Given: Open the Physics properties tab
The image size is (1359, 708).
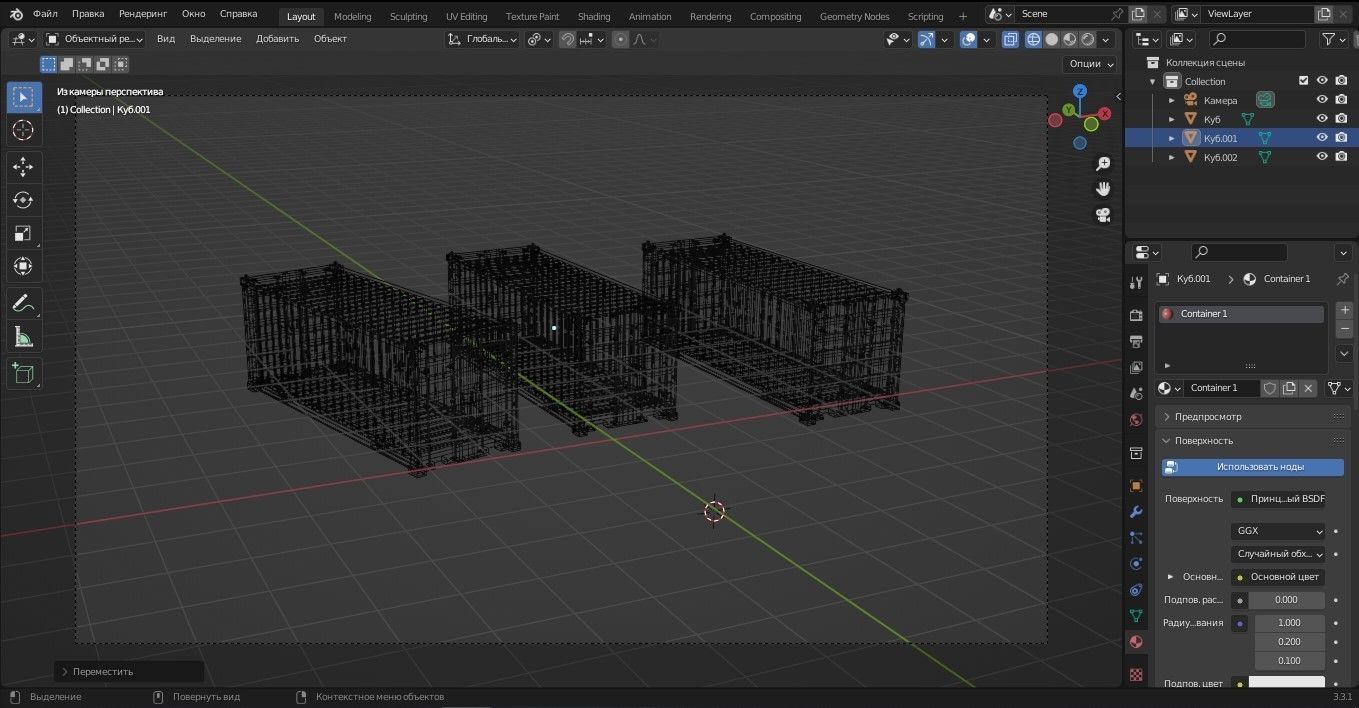Looking at the screenshot, I should (1136, 564).
